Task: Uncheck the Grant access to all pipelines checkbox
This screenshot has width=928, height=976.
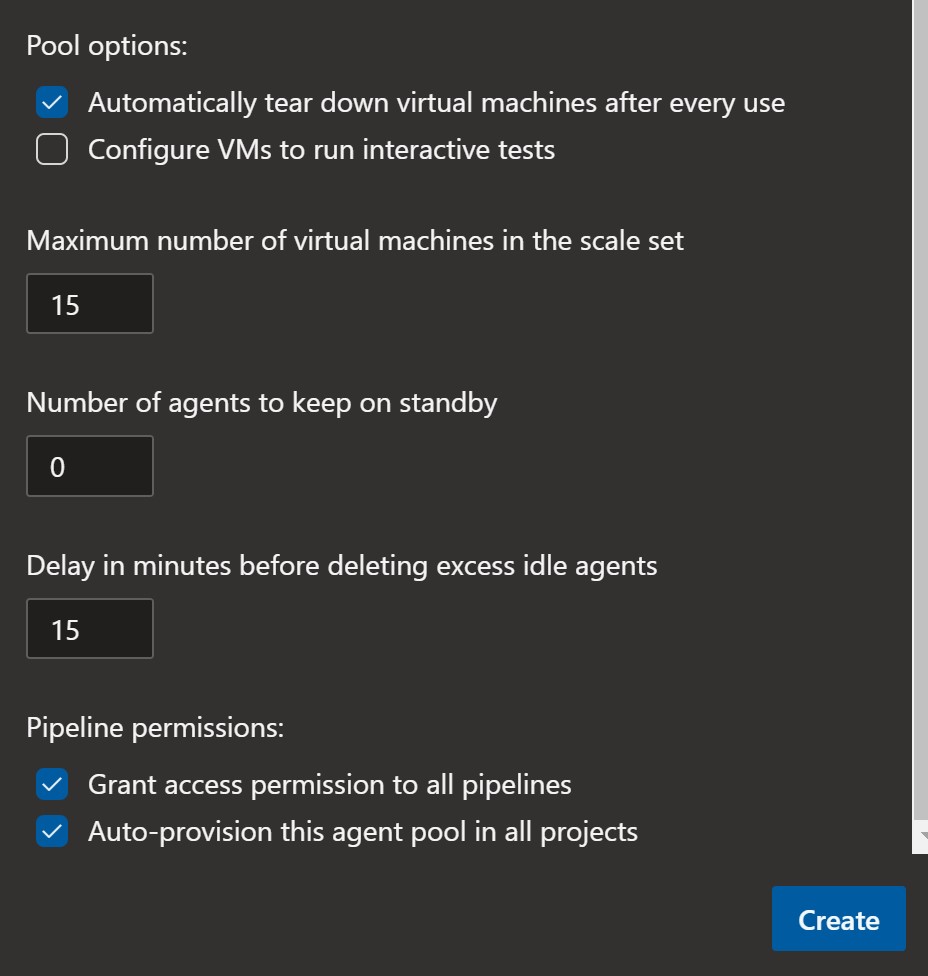Action: [52, 784]
